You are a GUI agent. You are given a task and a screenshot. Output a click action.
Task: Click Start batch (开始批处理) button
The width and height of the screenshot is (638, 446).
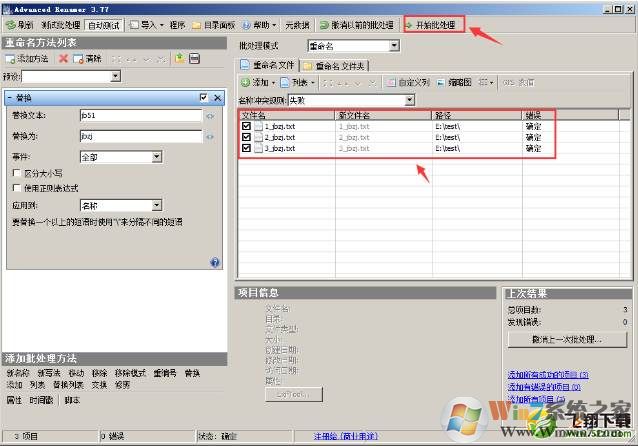[x=434, y=25]
